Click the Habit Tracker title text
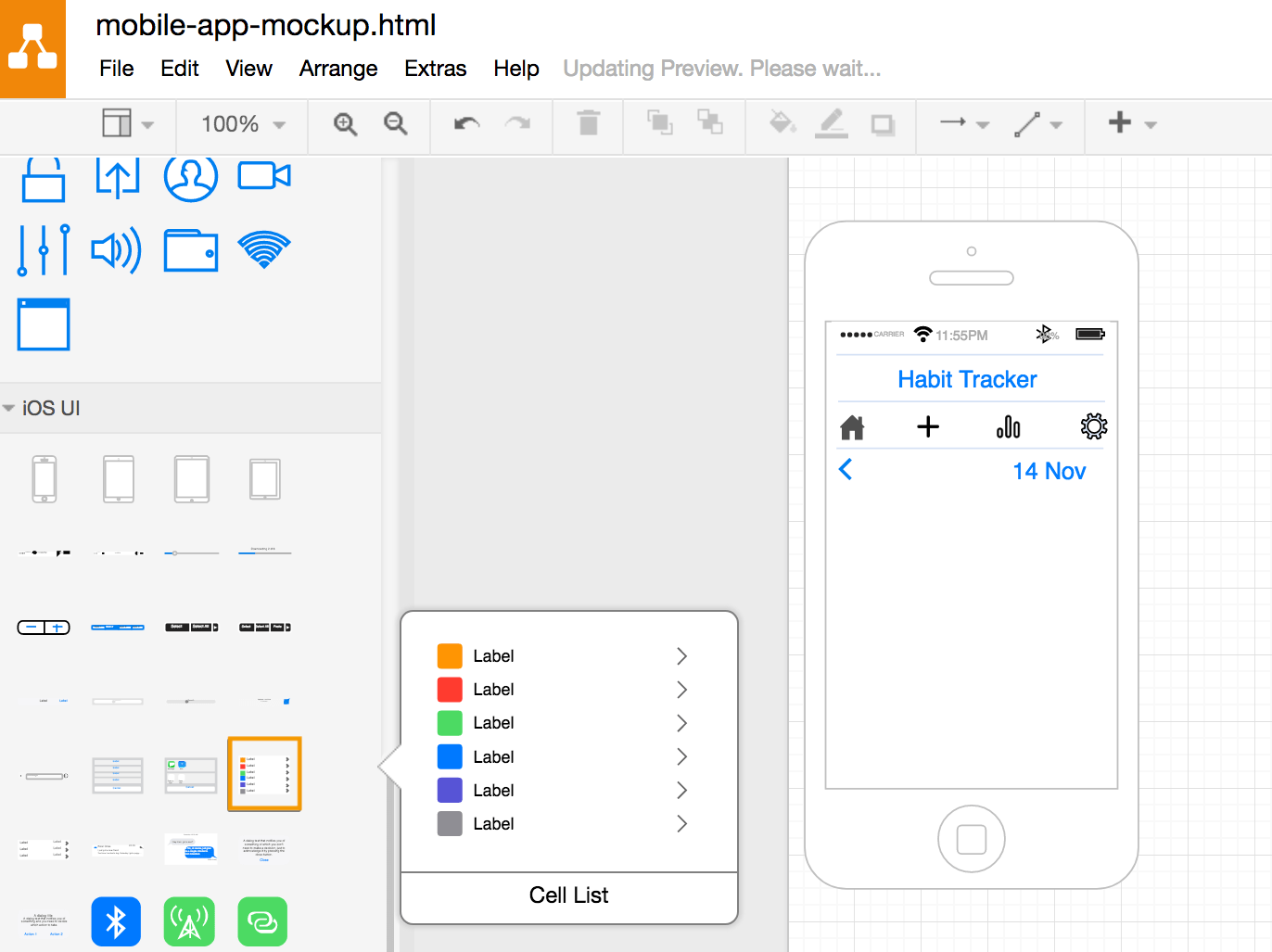Viewport: 1272px width, 952px height. [x=967, y=379]
